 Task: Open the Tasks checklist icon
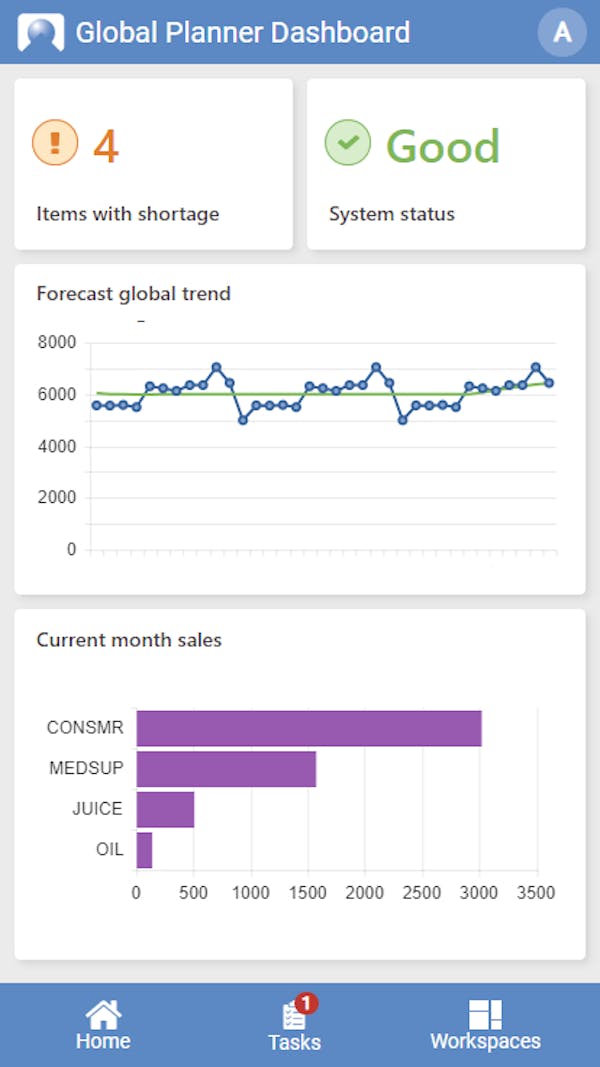(x=293, y=1017)
